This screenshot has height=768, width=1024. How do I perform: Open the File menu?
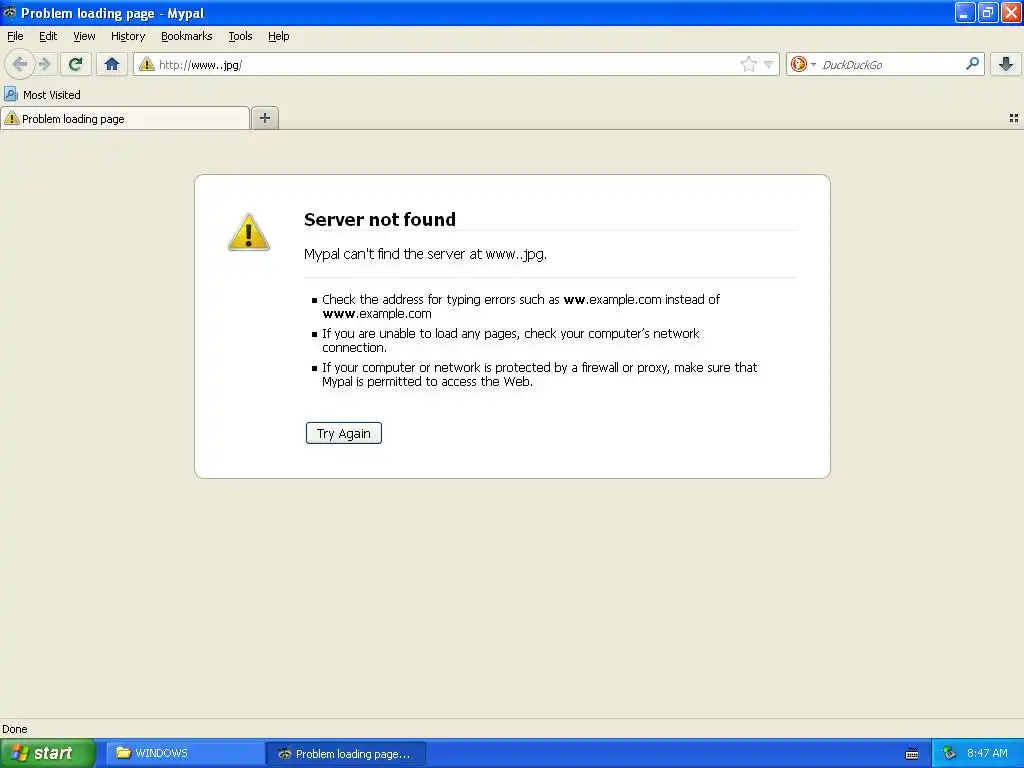point(15,36)
